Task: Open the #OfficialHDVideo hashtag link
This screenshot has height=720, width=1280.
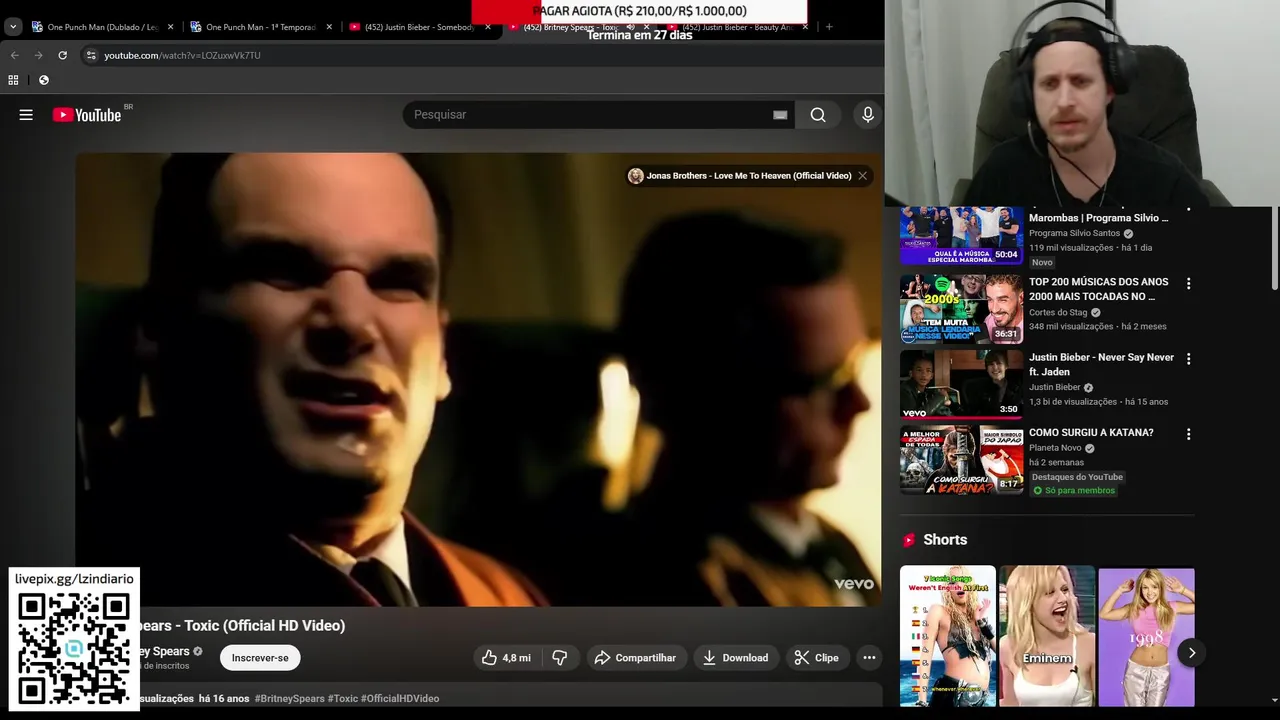Action: click(400, 699)
